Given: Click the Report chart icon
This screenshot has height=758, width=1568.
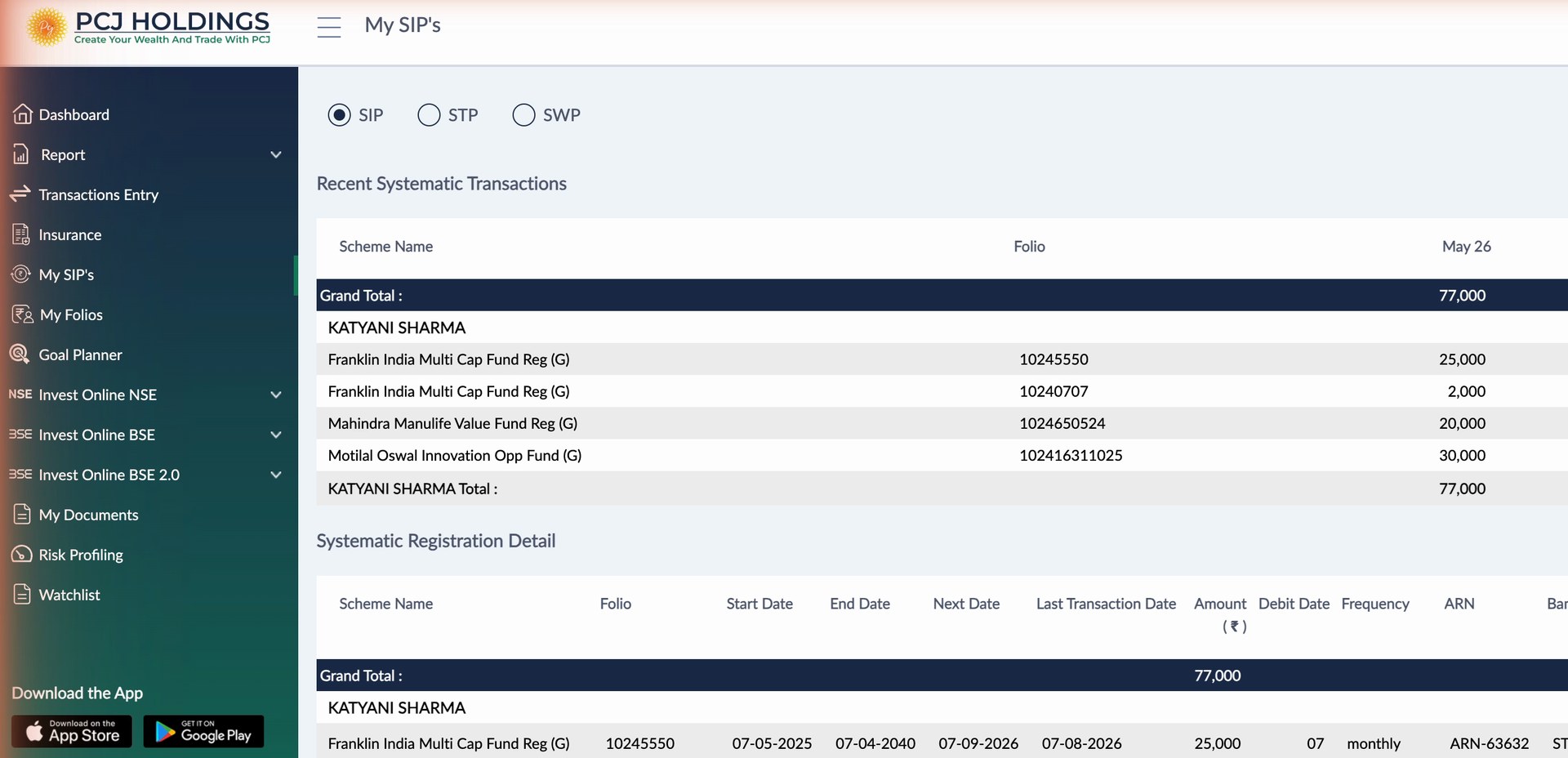Looking at the screenshot, I should tap(21, 154).
